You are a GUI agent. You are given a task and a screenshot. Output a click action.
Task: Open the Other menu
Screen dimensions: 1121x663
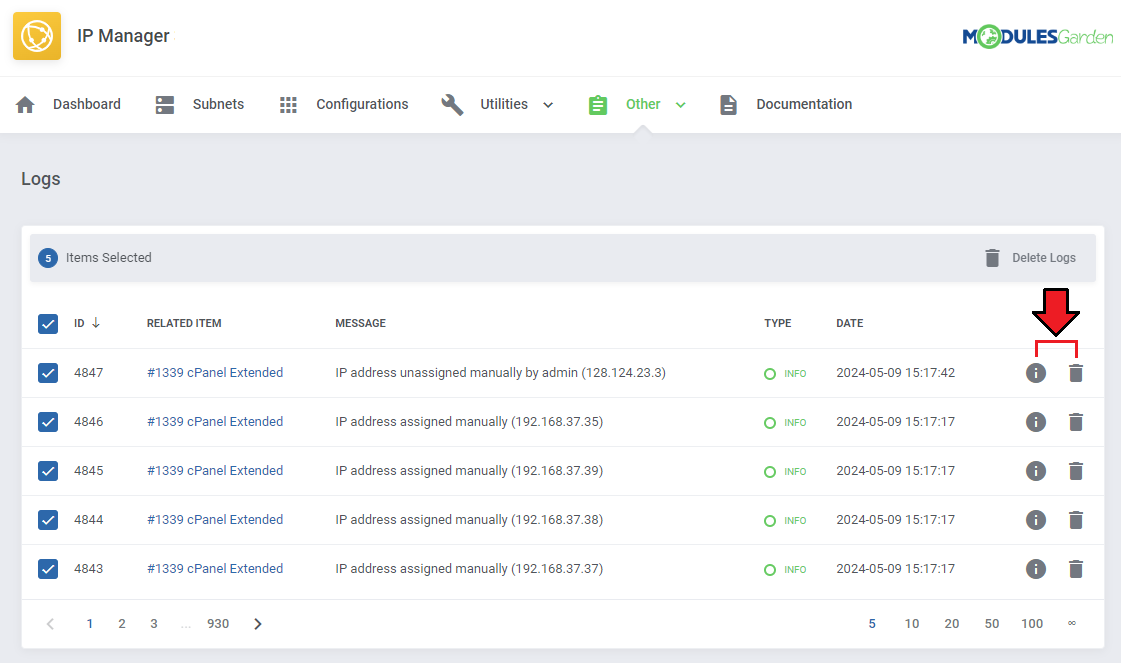(643, 104)
